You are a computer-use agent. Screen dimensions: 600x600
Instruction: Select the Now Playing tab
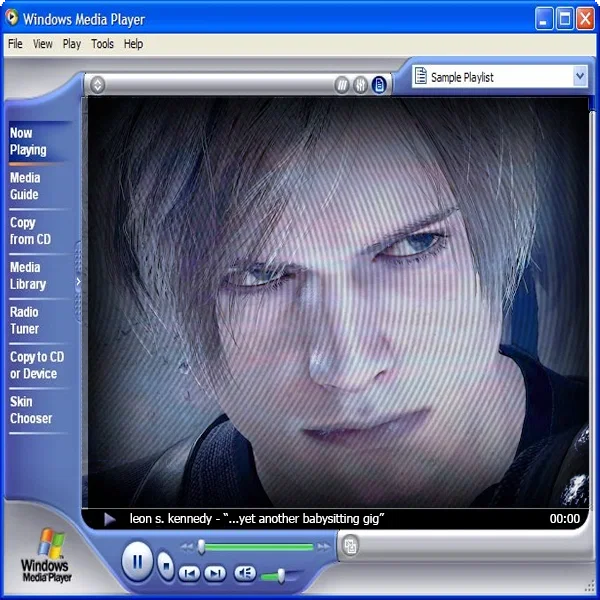(x=38, y=142)
